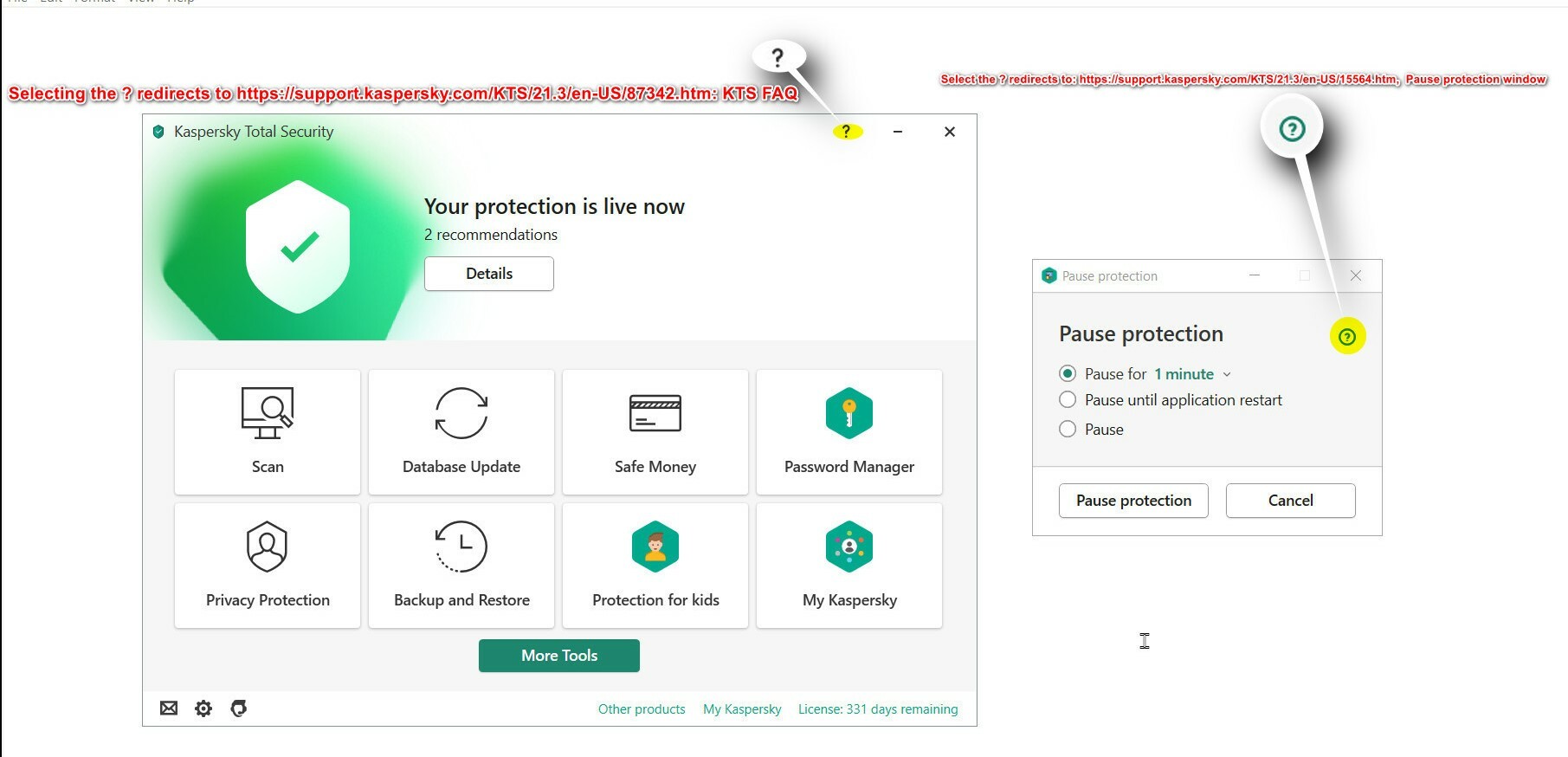1568x757 pixels.
Task: Expand the '1 minute' duration dropdown
Action: tap(1192, 374)
